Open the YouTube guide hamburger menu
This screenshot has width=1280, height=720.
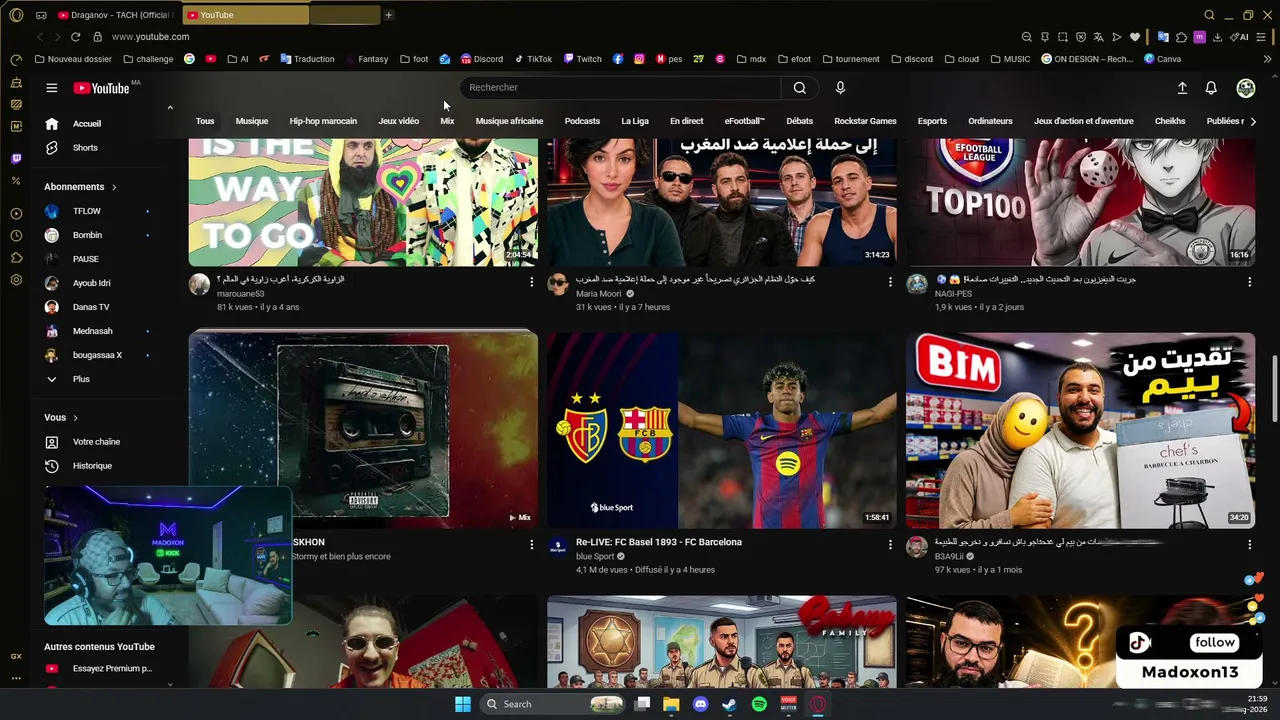click(x=51, y=88)
